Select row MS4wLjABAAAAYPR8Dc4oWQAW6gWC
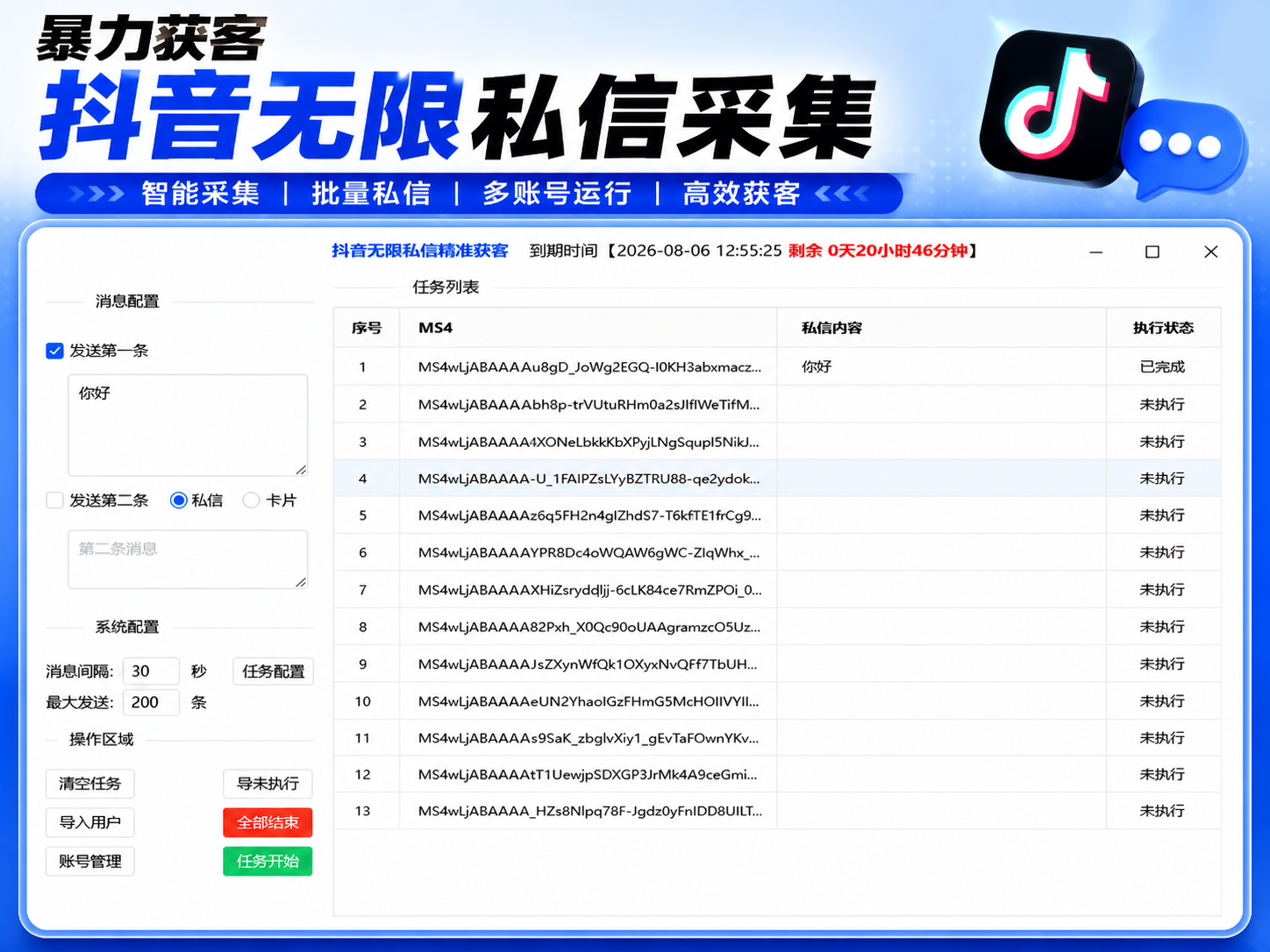Screen dimensions: 1270x952 [777, 552]
